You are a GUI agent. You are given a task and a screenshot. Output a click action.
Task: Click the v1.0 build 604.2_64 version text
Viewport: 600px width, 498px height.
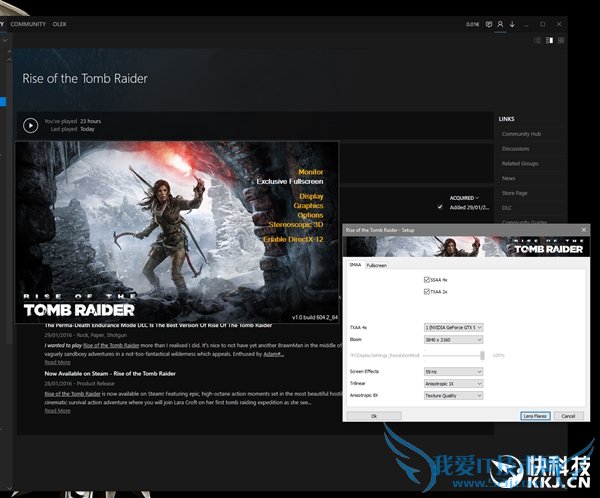tap(315, 317)
